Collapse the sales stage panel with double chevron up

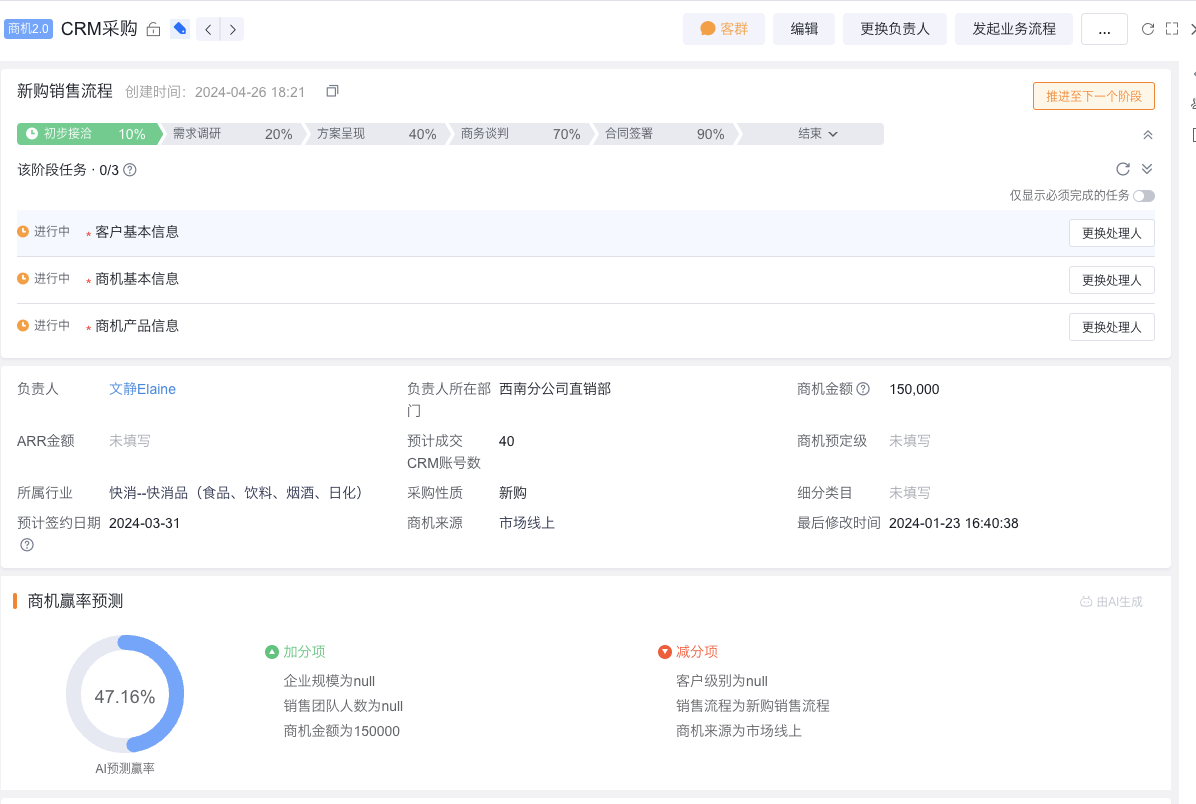[x=1147, y=135]
